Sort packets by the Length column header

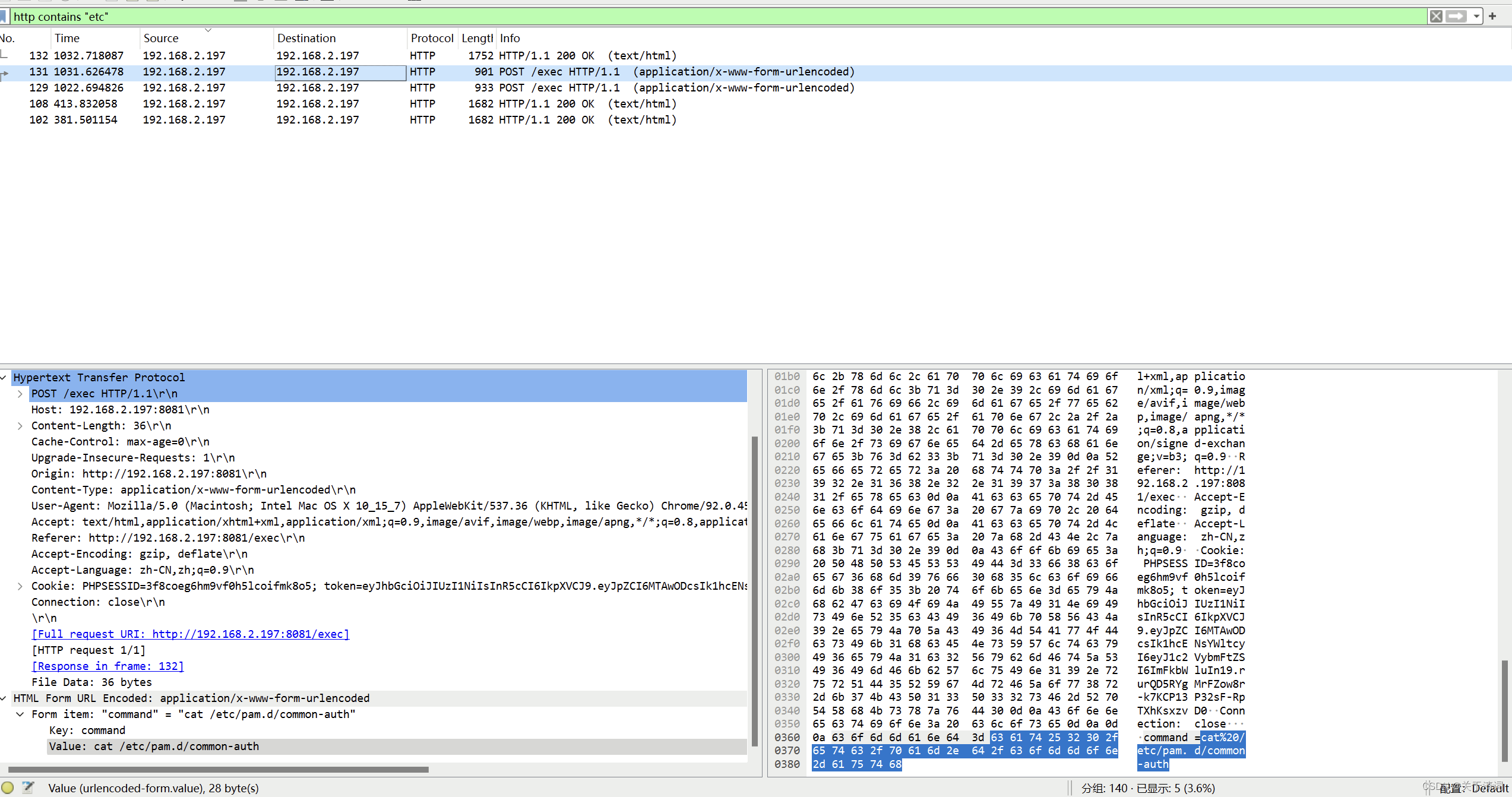(x=477, y=38)
